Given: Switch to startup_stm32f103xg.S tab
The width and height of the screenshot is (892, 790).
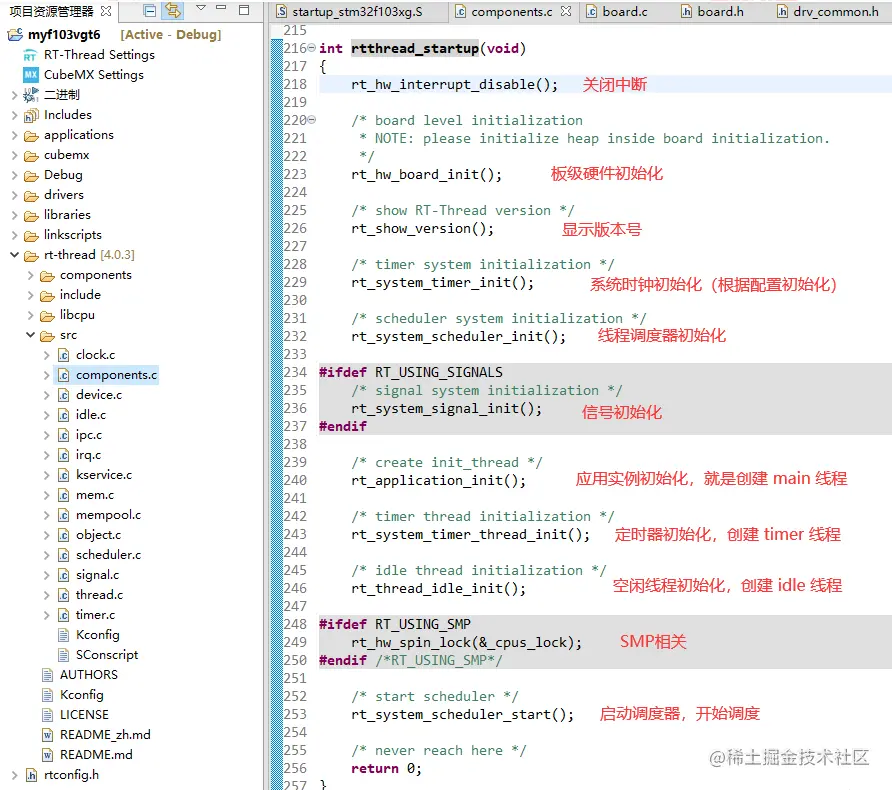Looking at the screenshot, I should 357,11.
